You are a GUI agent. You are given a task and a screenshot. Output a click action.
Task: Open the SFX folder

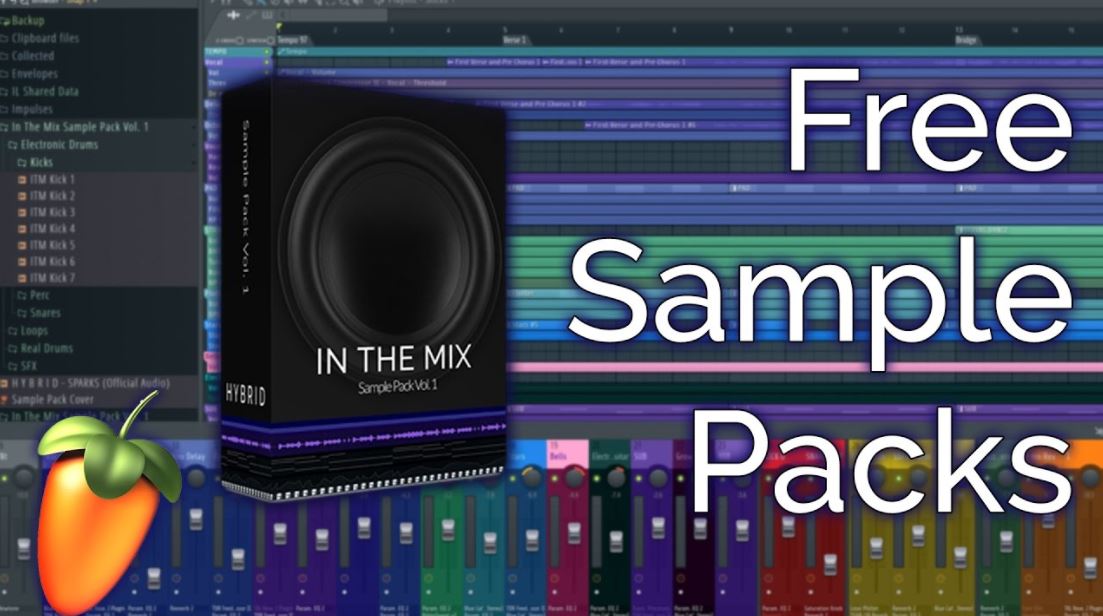[13, 366]
